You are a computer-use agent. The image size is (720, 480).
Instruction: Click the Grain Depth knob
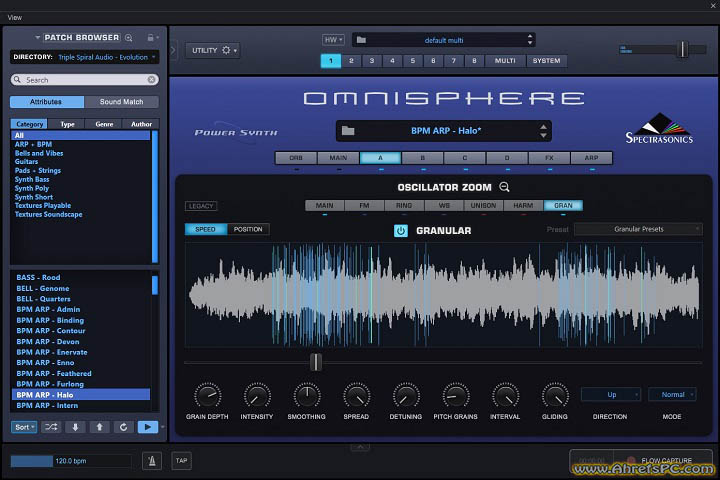(208, 395)
